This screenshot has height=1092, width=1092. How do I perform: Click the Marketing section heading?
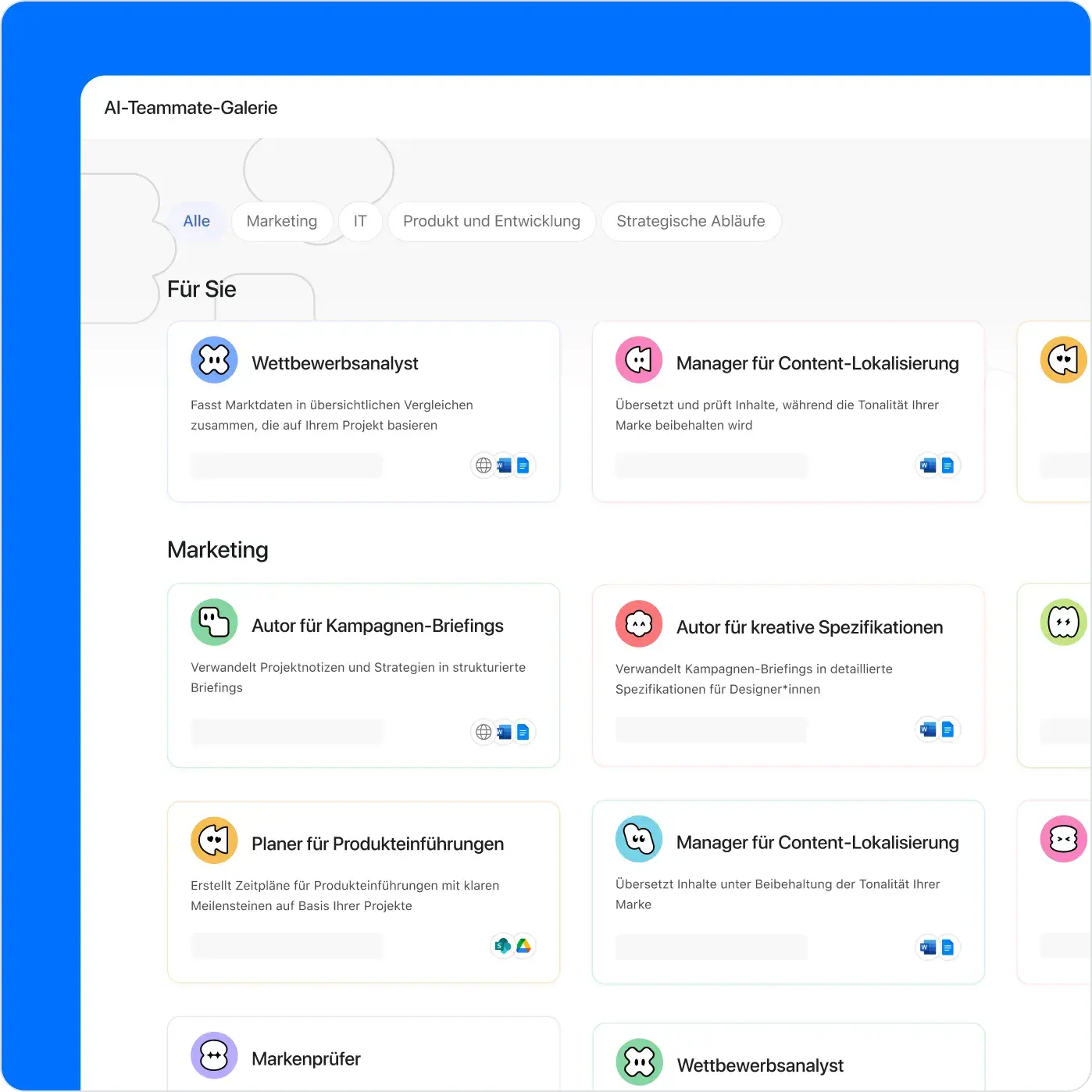click(x=218, y=550)
